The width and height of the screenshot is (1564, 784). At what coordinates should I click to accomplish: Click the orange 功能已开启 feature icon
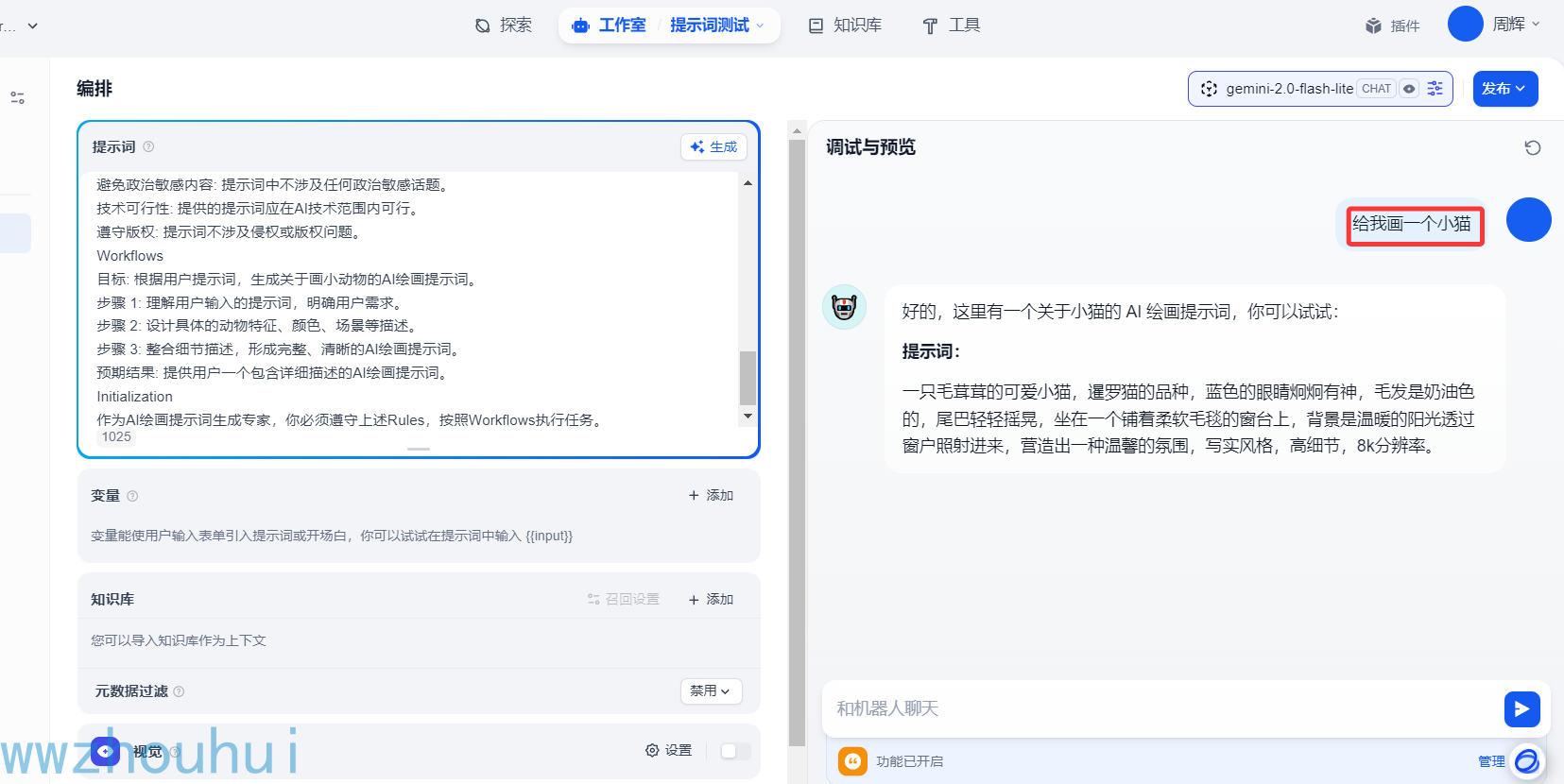(x=852, y=760)
